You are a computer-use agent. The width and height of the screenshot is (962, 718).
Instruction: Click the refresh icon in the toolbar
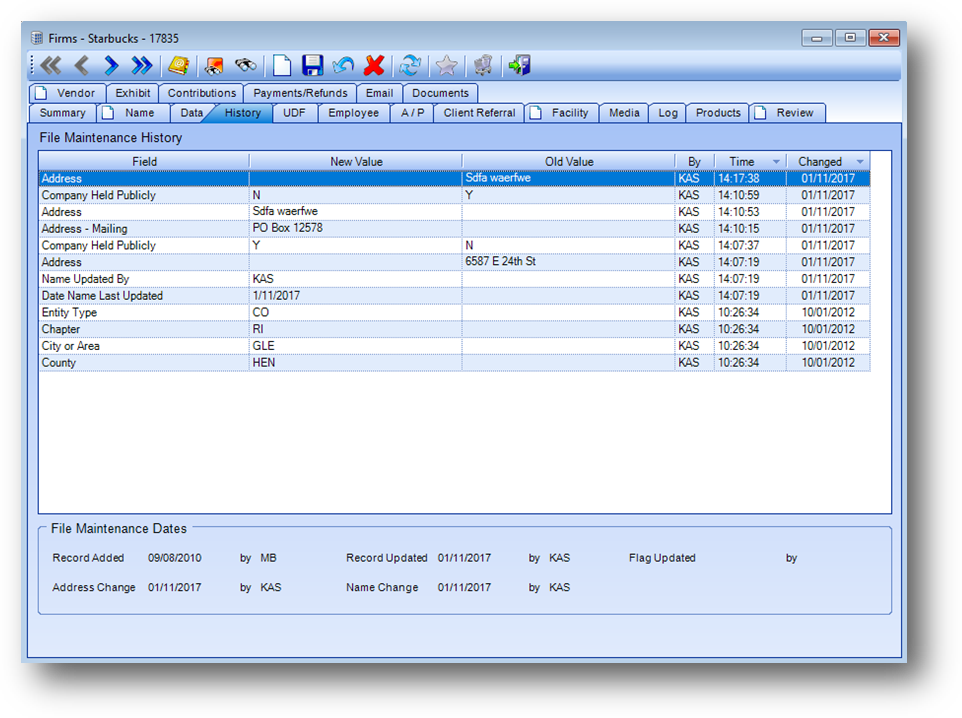(x=410, y=66)
